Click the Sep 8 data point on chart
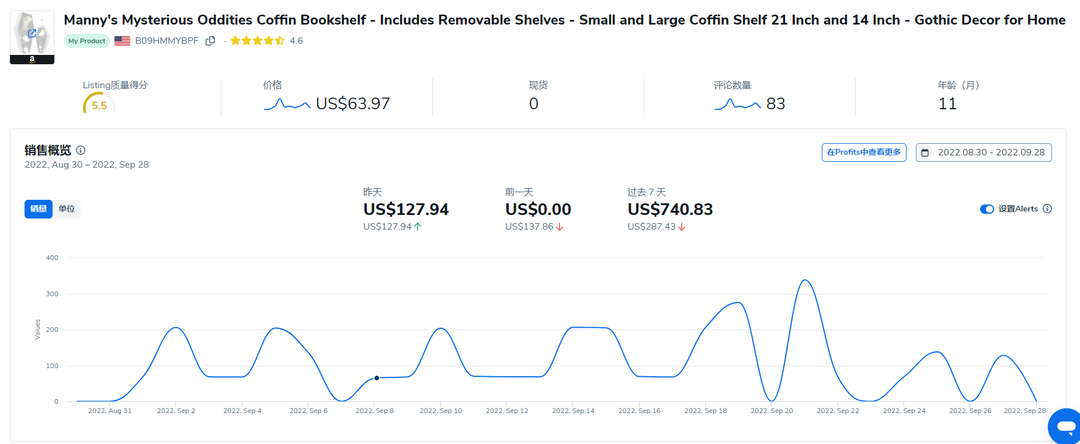 click(376, 378)
